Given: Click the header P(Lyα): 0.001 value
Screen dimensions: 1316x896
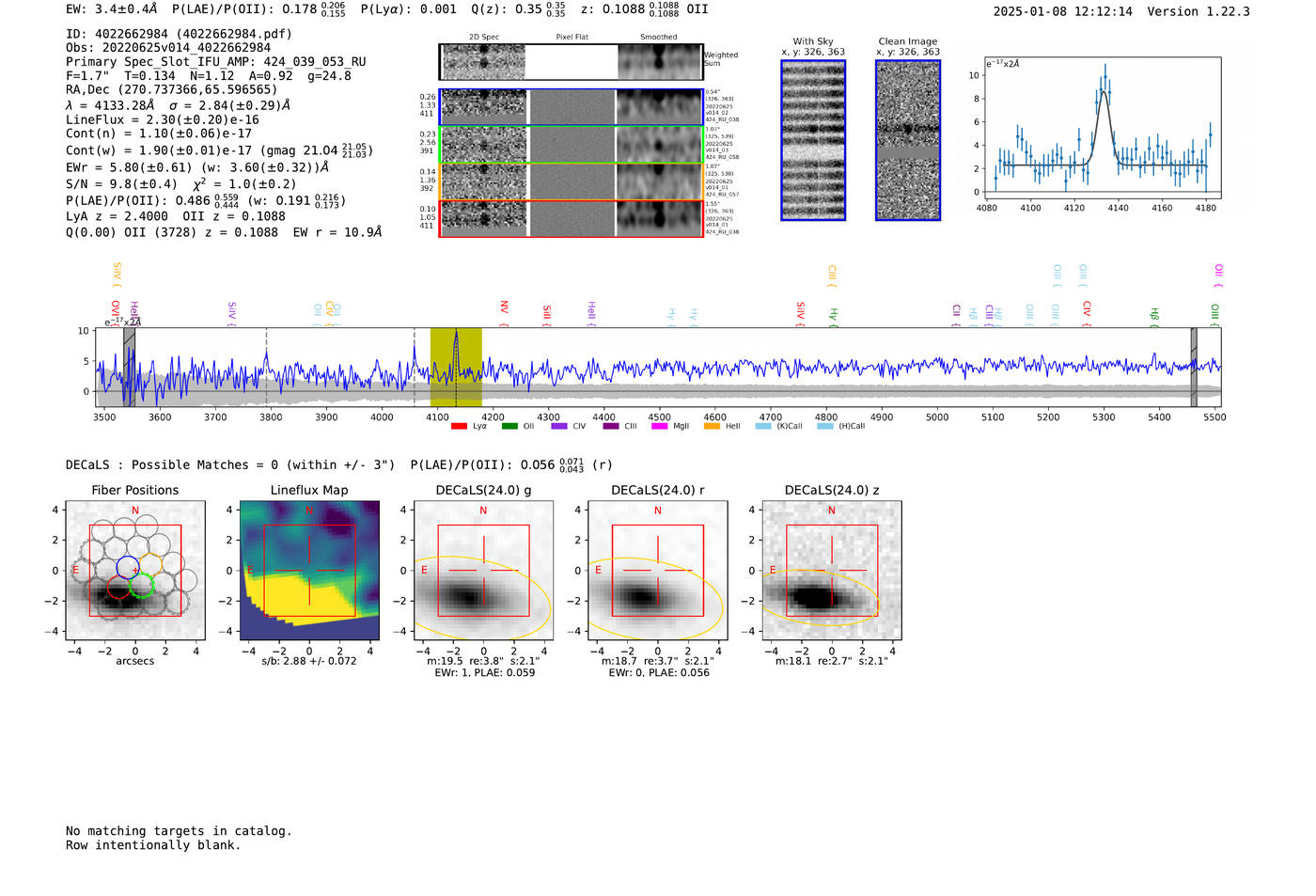Looking at the screenshot, I should (409, 9).
